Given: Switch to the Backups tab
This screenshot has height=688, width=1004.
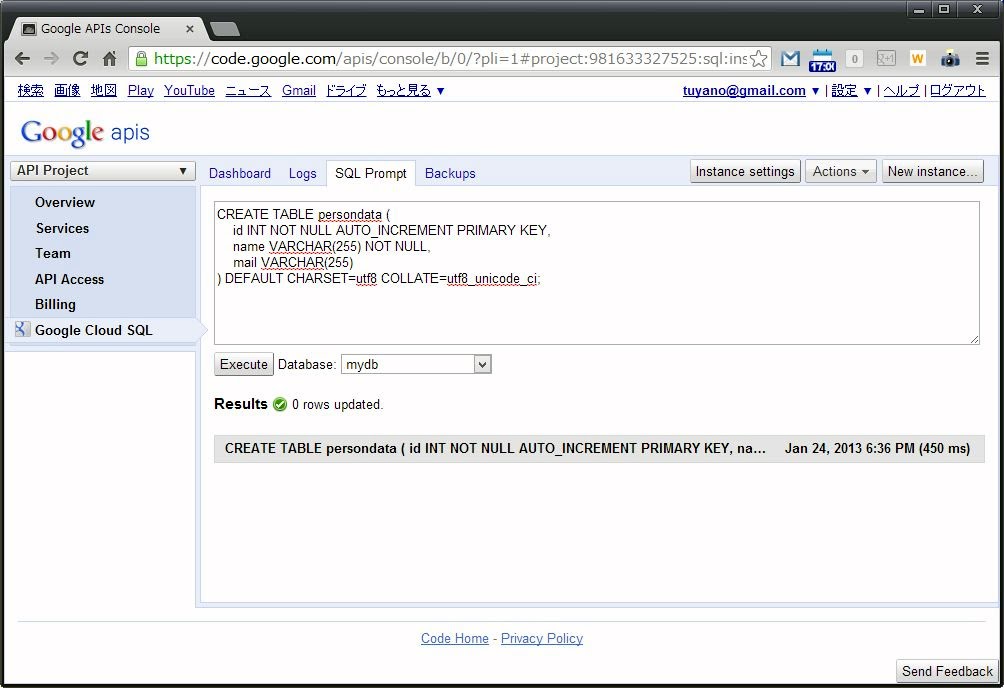Looking at the screenshot, I should [450, 173].
